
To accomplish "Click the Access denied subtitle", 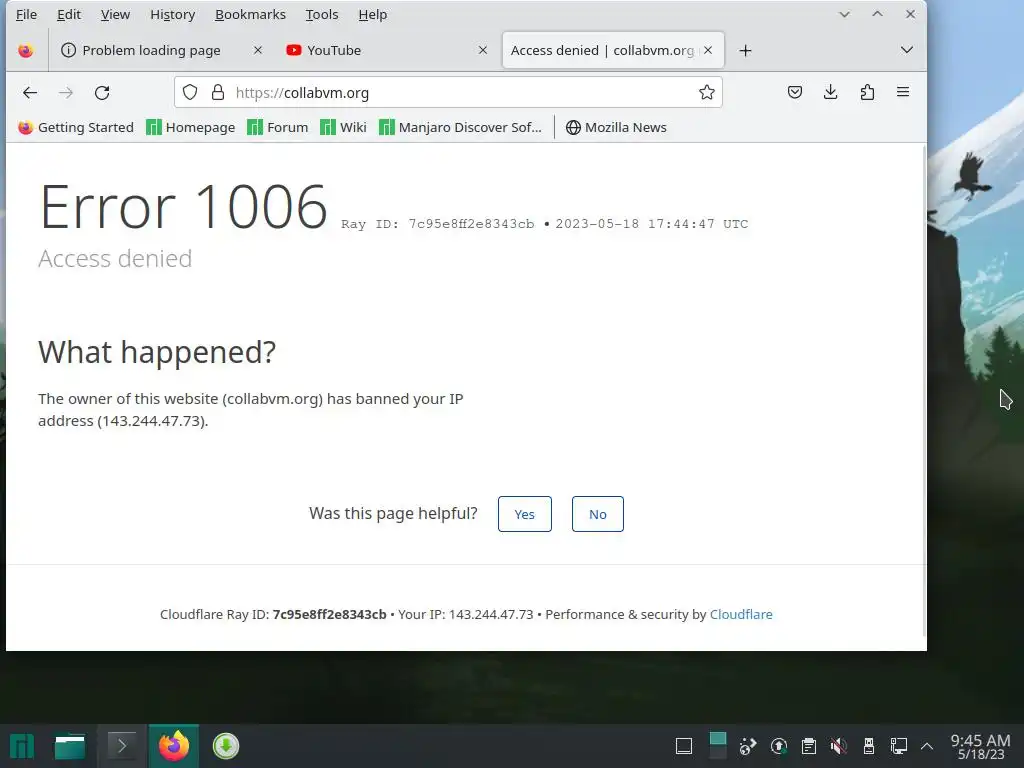I will click(x=115, y=259).
